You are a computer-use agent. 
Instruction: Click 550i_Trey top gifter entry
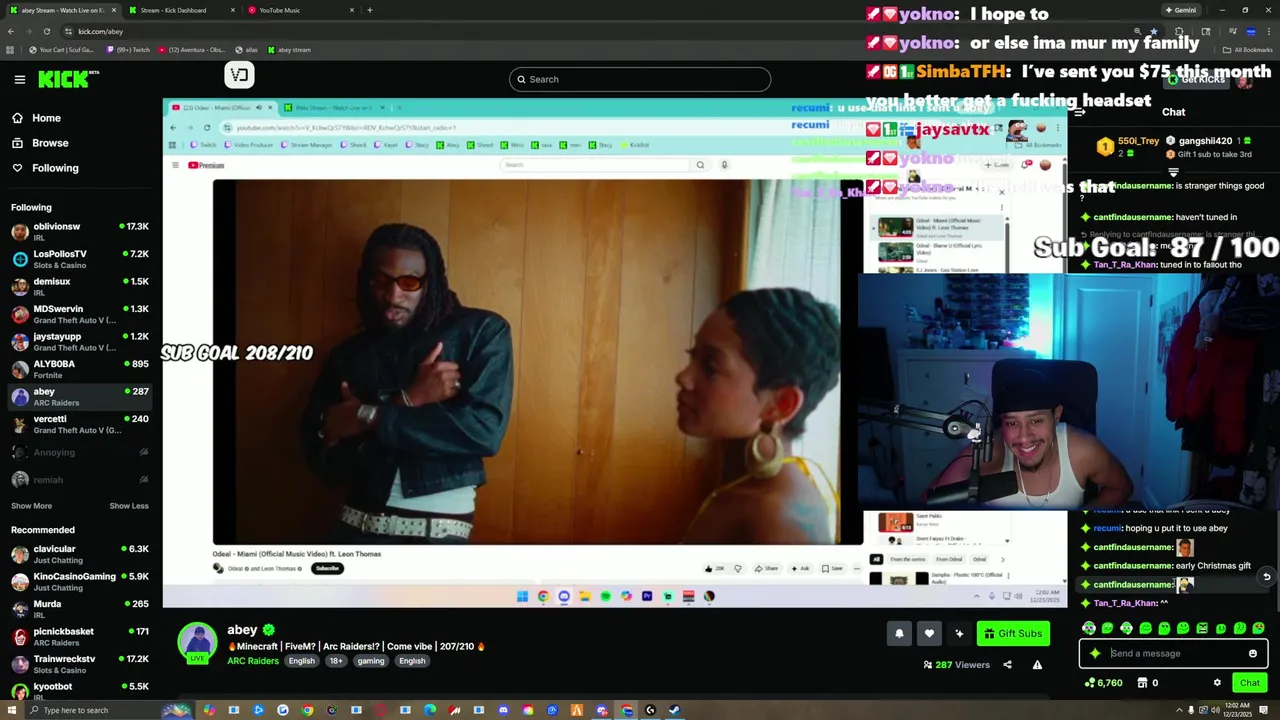tap(1128, 146)
